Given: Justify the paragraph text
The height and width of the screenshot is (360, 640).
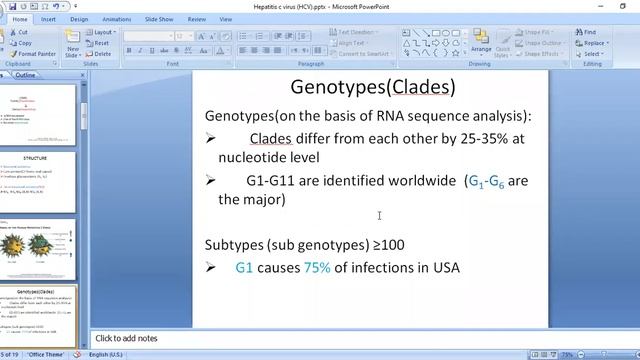Looking at the screenshot, I should point(278,51).
